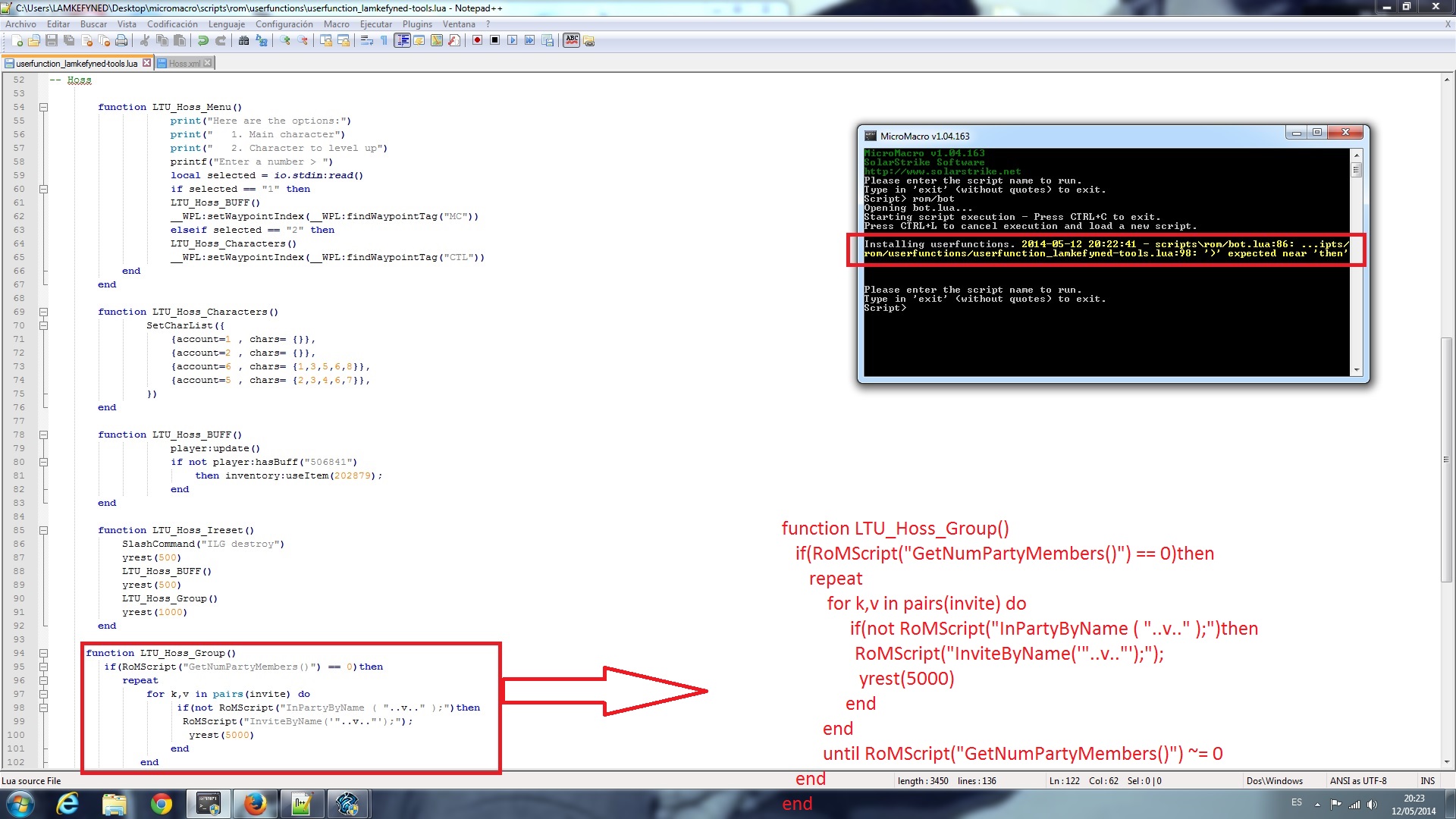Image resolution: width=1456 pixels, height=819 pixels.
Task: Open Google Chrome from taskbar
Action: click(x=161, y=804)
